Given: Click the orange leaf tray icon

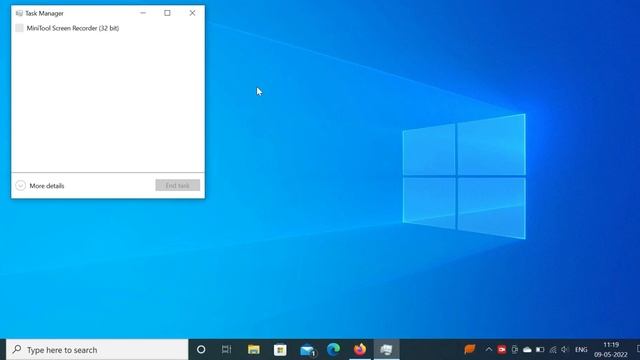Looking at the screenshot, I should click(470, 349).
